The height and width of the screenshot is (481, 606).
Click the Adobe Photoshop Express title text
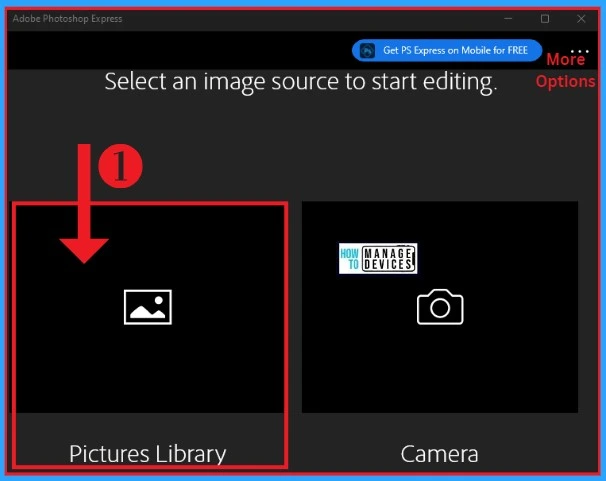pyautogui.click(x=67, y=19)
